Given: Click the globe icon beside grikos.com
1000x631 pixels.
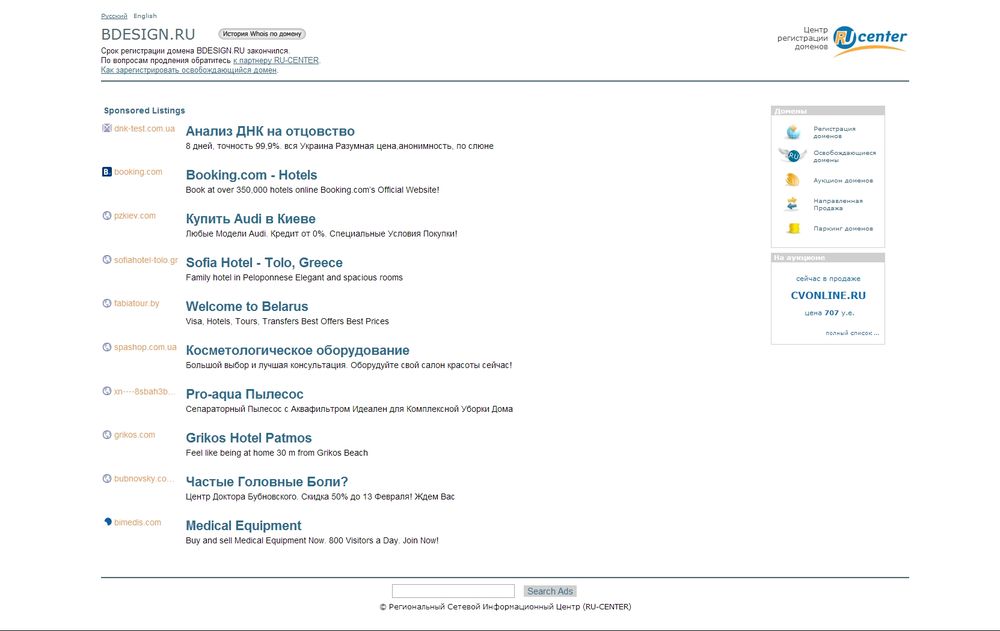Looking at the screenshot, I should pyautogui.click(x=107, y=434).
